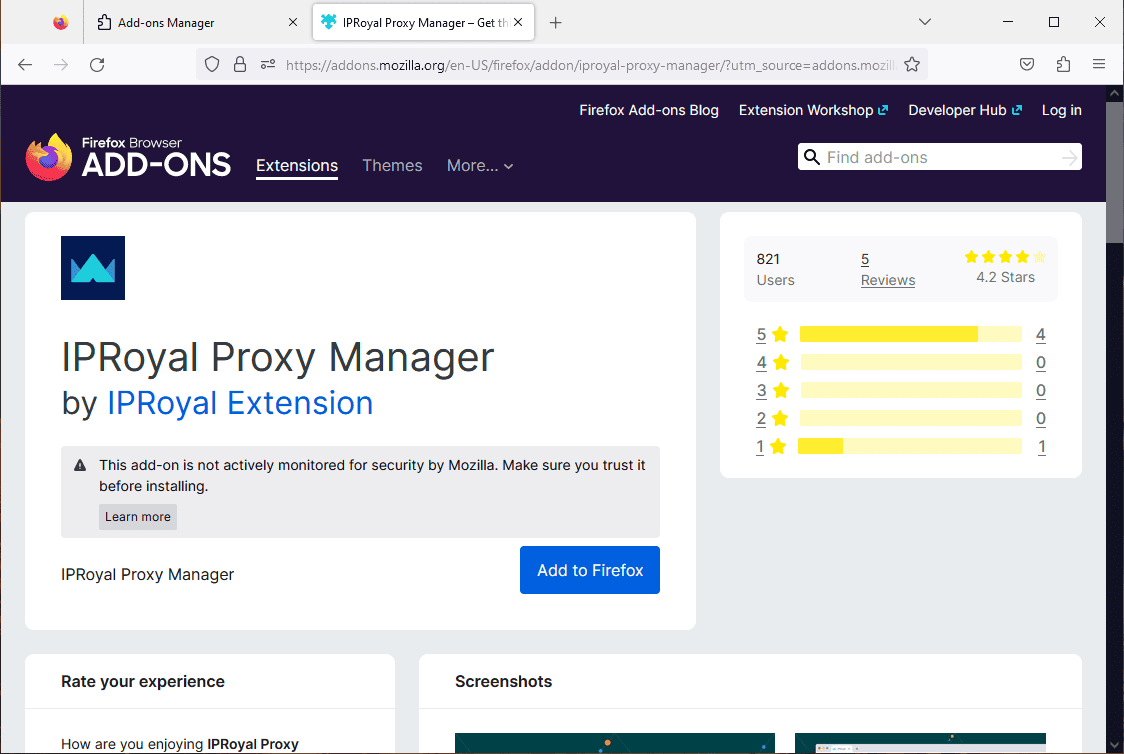The width and height of the screenshot is (1124, 754).
Task: Open the Firefox application menu
Action: click(x=1099, y=65)
